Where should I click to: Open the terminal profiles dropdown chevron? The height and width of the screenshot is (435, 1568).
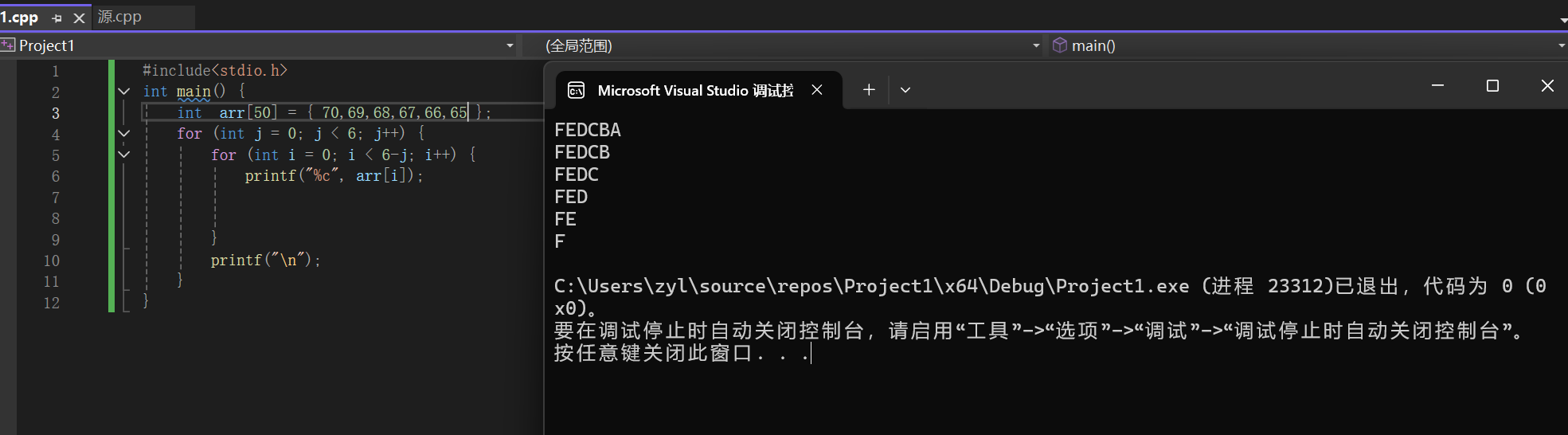[905, 90]
